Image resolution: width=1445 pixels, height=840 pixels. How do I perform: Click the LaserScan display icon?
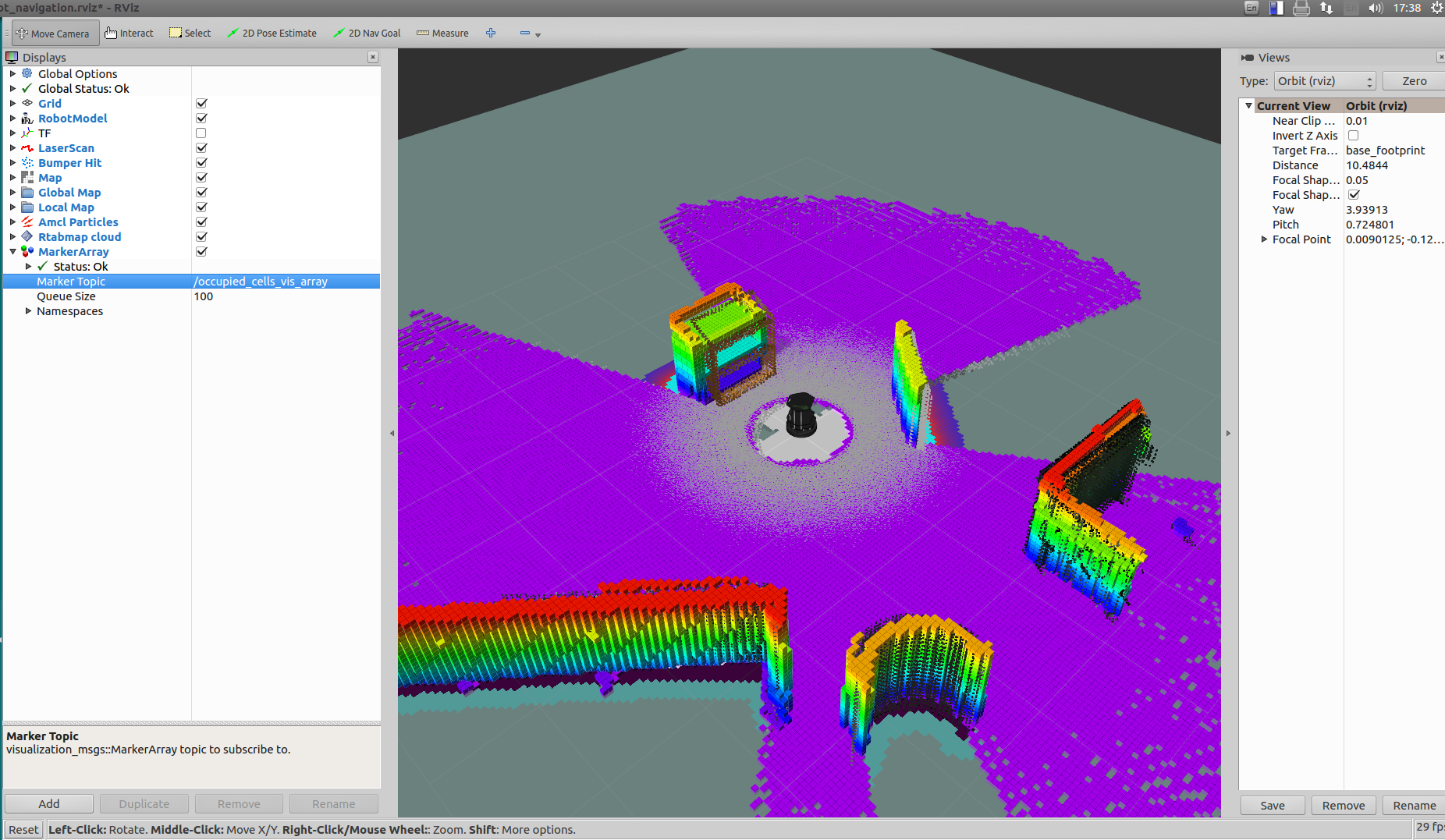(26, 147)
